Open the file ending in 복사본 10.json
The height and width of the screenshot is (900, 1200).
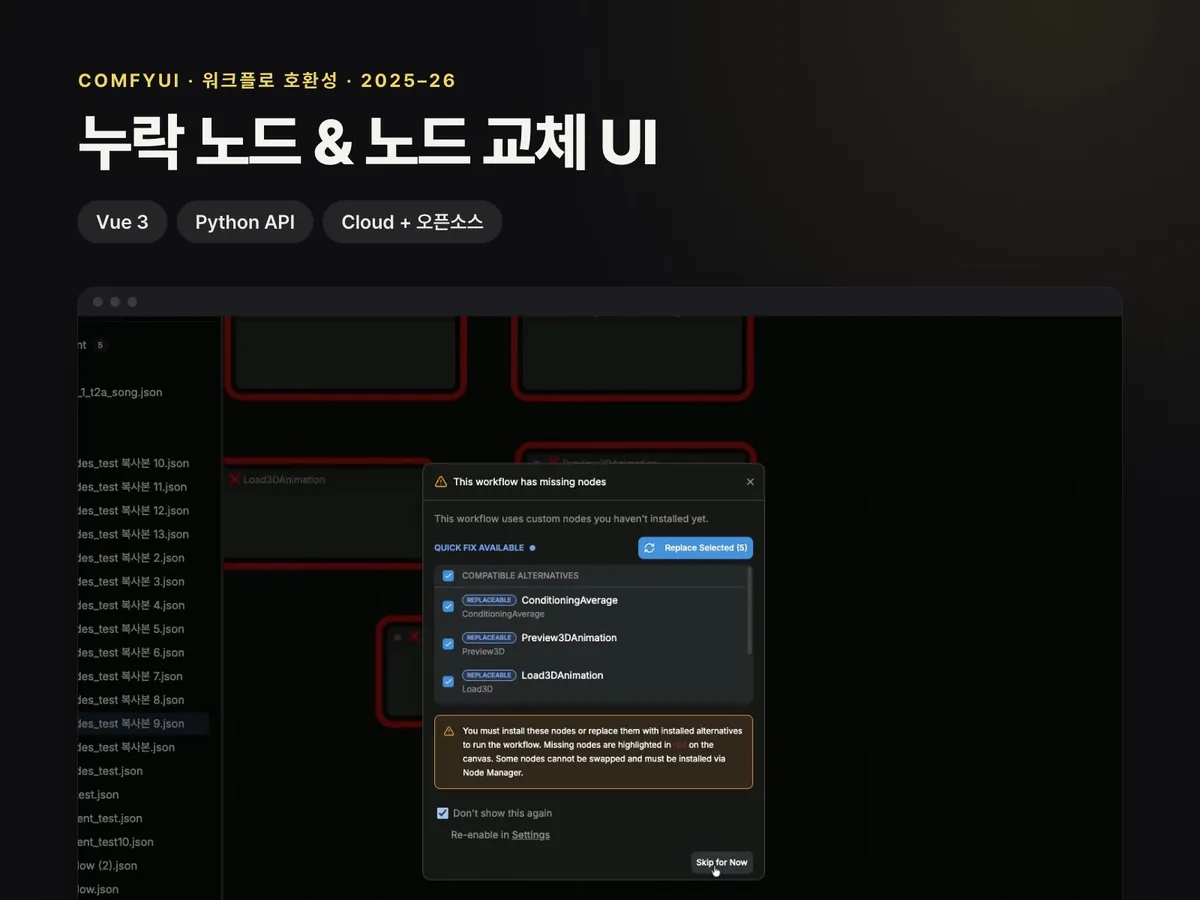(x=134, y=463)
